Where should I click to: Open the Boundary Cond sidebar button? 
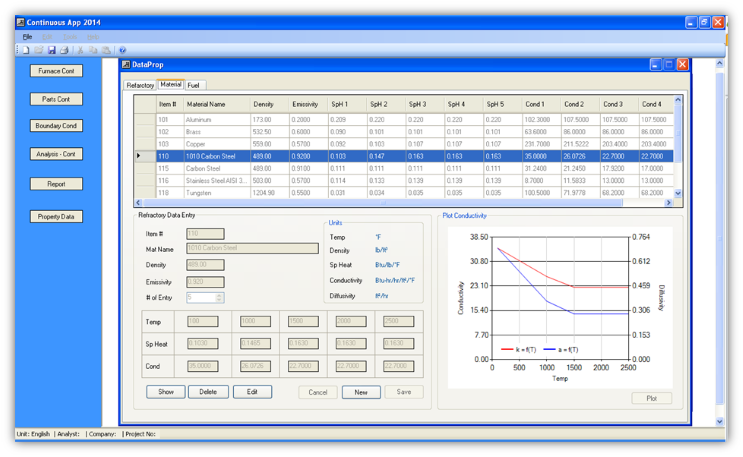56,126
